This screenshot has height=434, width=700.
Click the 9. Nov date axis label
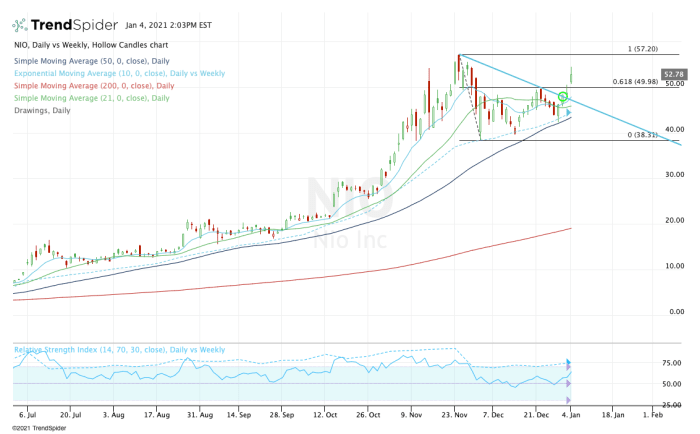(412, 412)
